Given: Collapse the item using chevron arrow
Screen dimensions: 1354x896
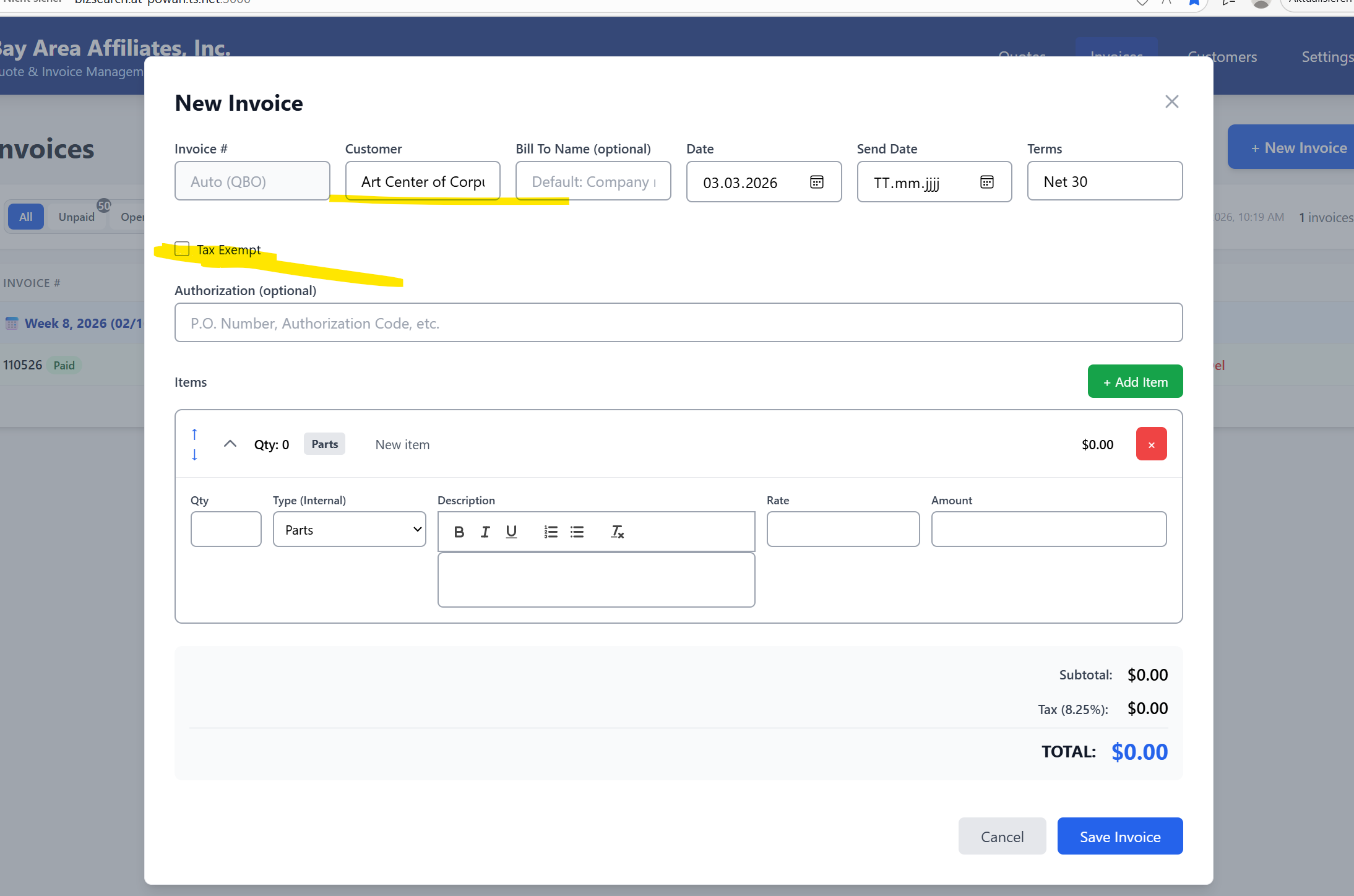Looking at the screenshot, I should tap(230, 444).
